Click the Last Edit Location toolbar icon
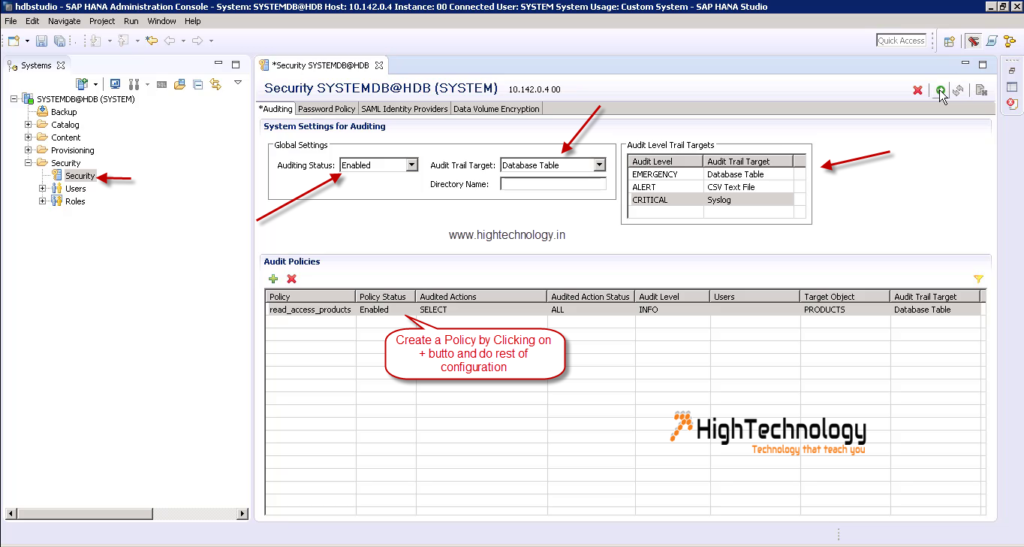Screen dimensions: 1024x547 152,40
